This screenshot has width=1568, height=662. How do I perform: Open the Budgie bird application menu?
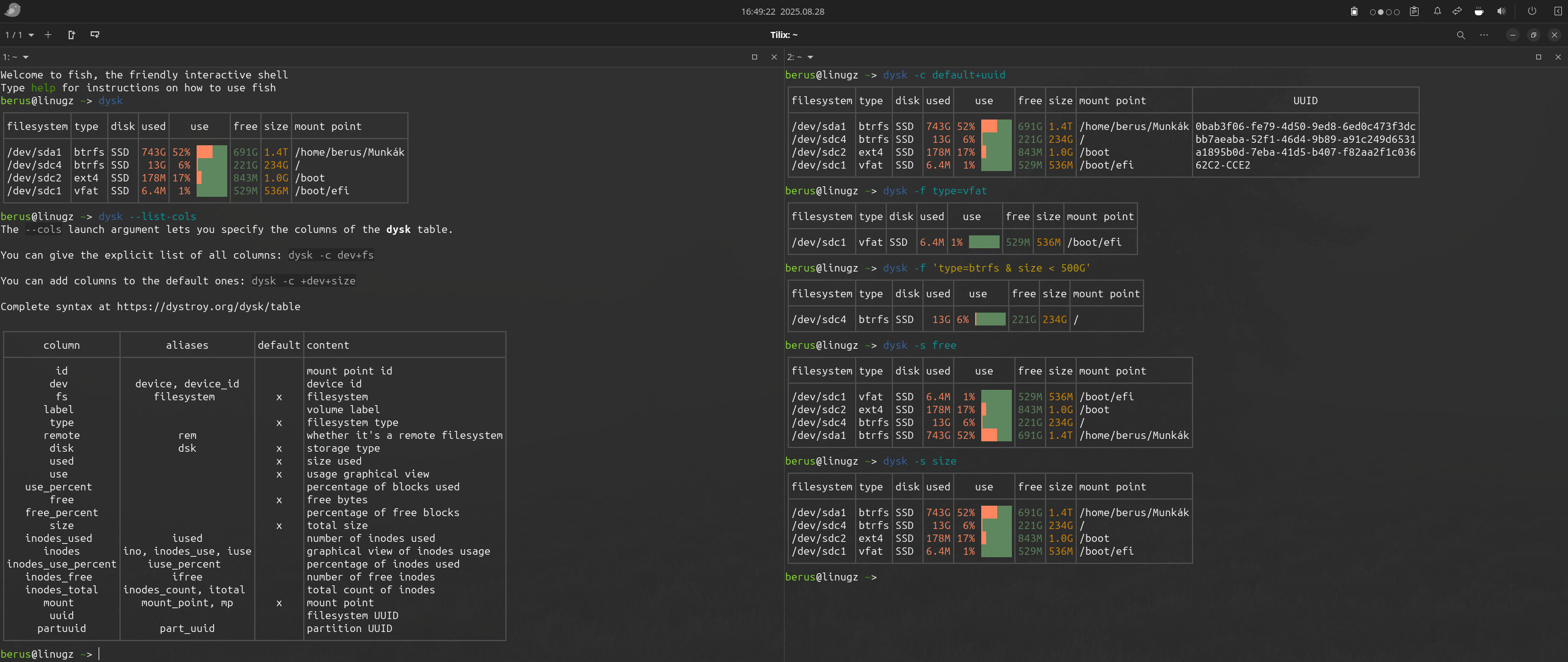click(x=12, y=10)
